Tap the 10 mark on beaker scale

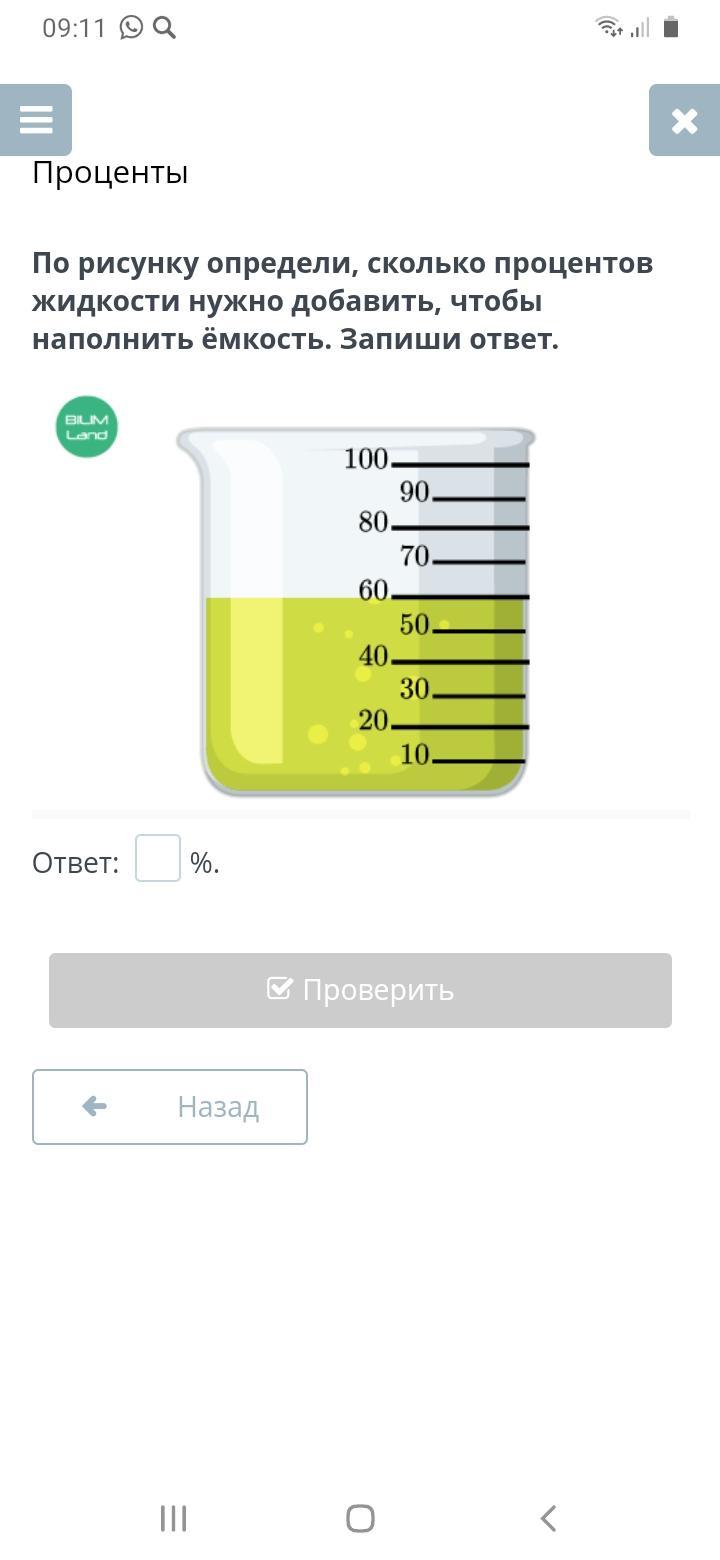pos(415,755)
